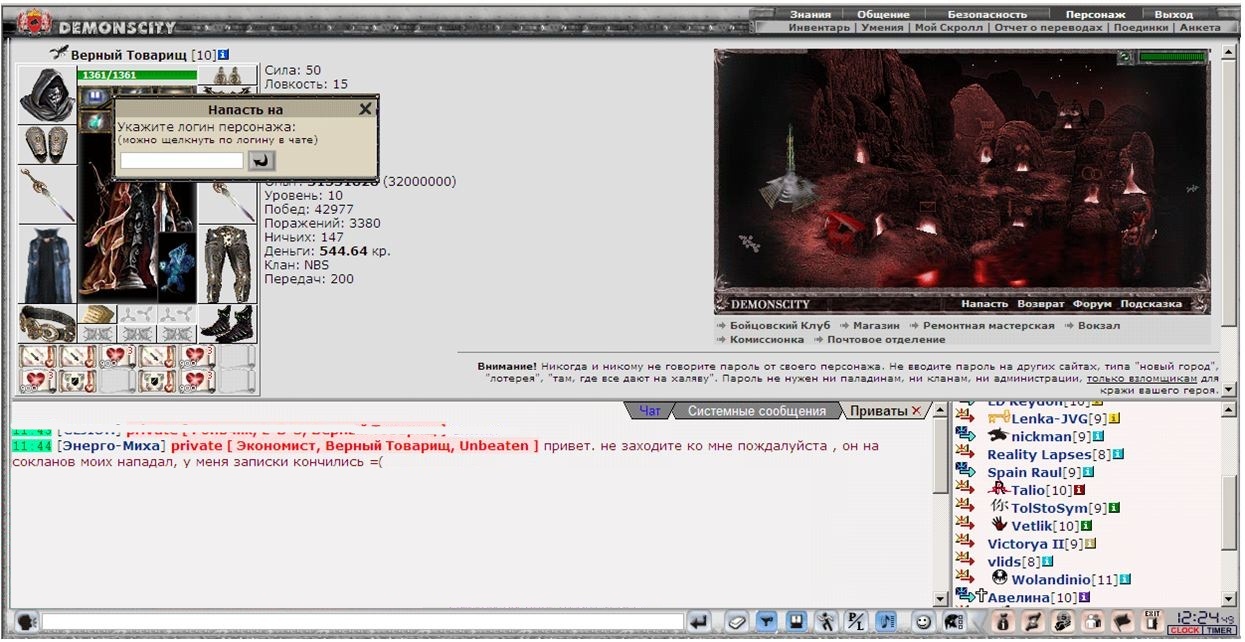Click the CLOCK button
The width and height of the screenshot is (1245, 642).
(x=1185, y=631)
